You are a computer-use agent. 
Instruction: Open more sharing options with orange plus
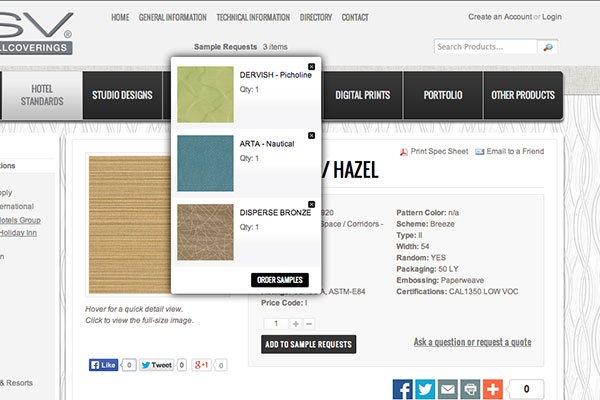(491, 390)
